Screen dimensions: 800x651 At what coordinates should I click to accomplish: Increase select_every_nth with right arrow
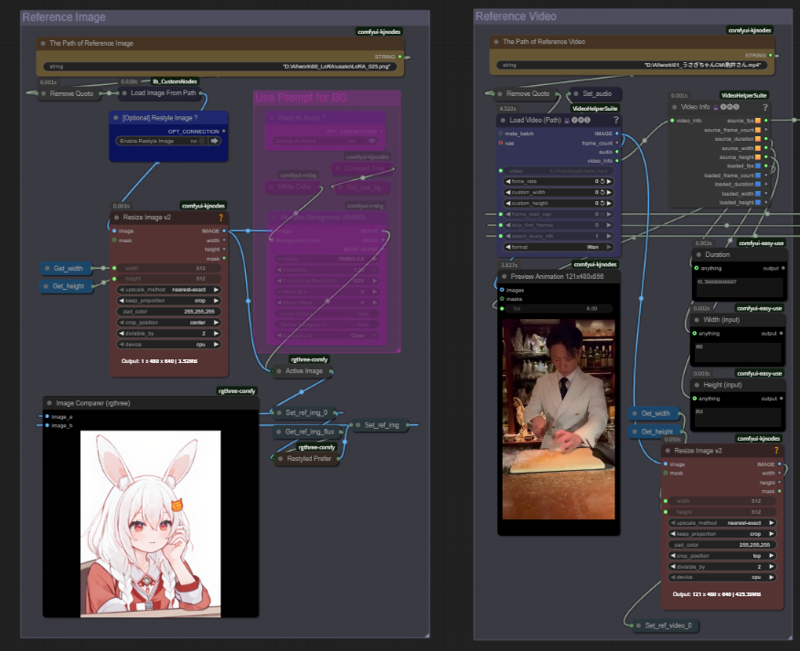pyautogui.click(x=609, y=236)
